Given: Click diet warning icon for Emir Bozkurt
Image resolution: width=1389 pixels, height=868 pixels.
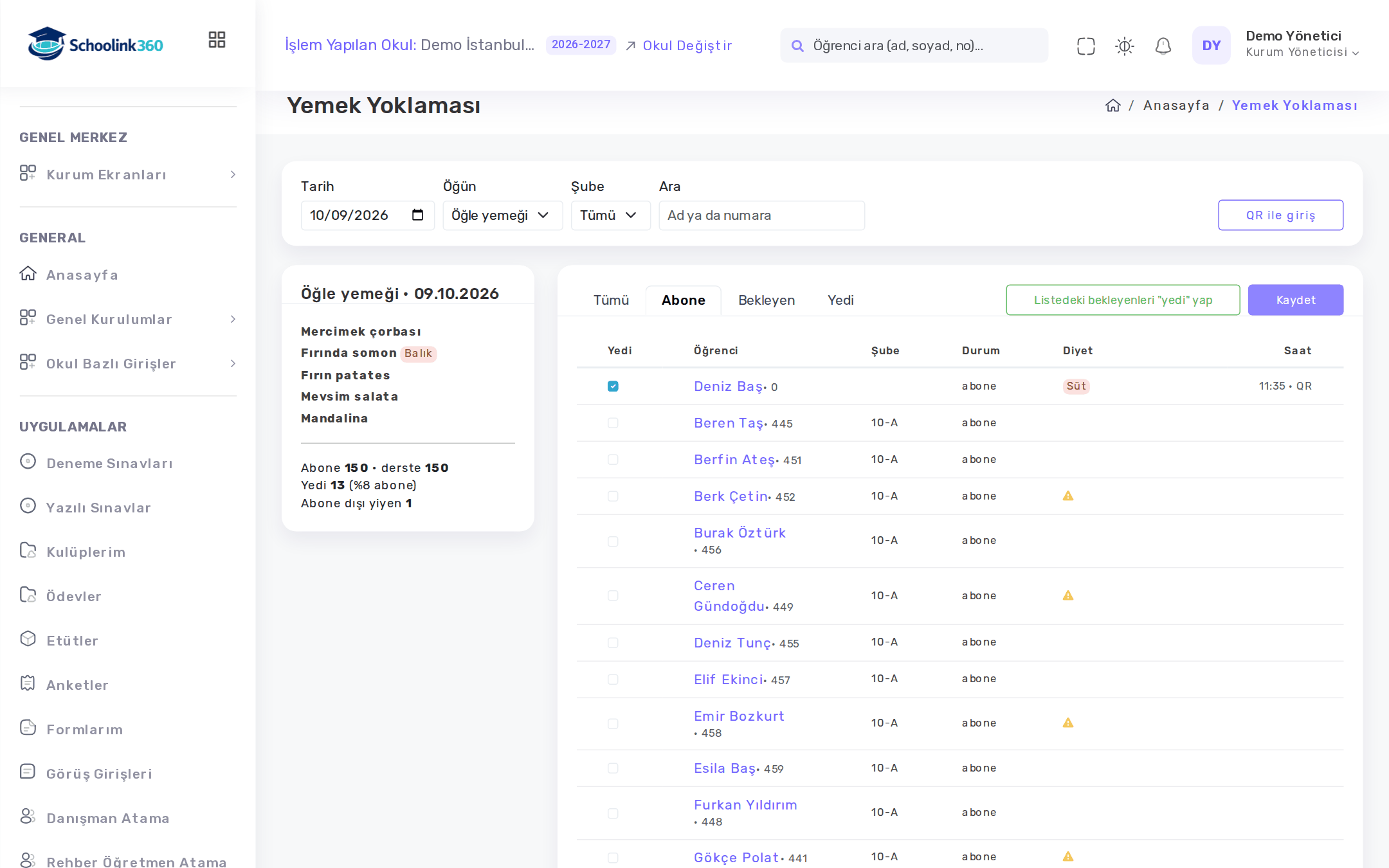Looking at the screenshot, I should [1068, 723].
